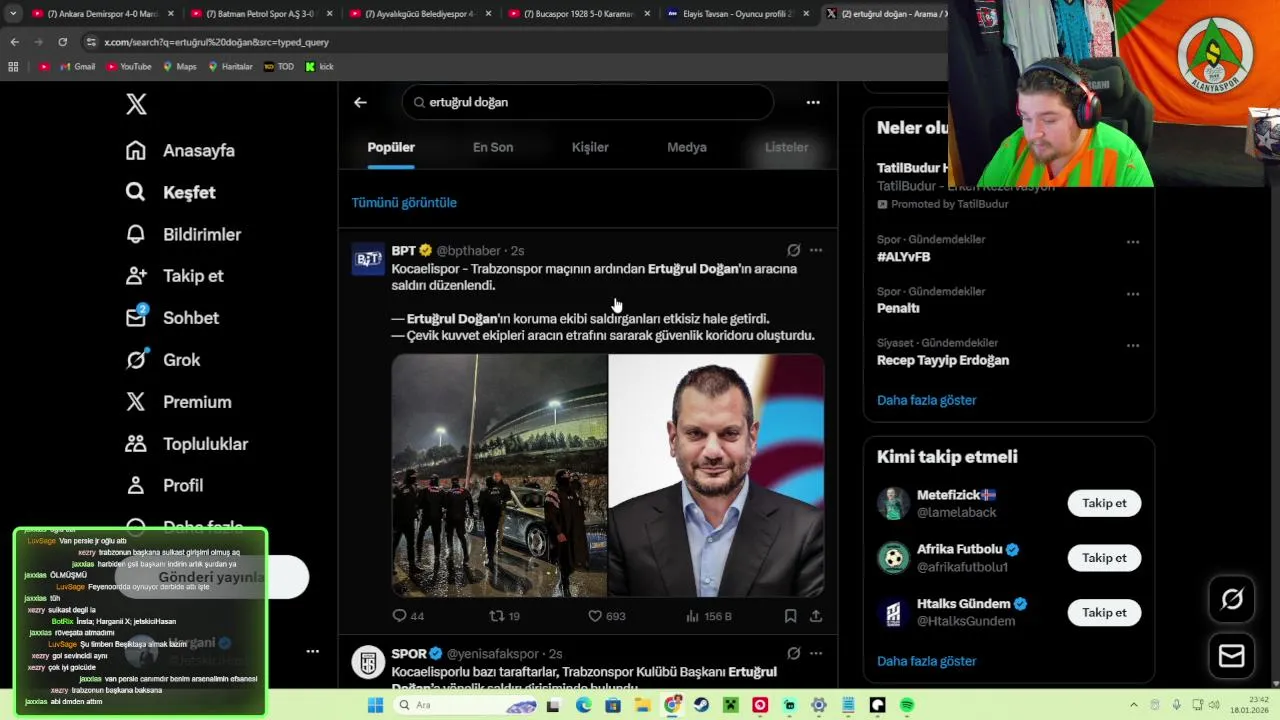Click the back arrow beside search box
The height and width of the screenshot is (720, 1280).
point(360,102)
